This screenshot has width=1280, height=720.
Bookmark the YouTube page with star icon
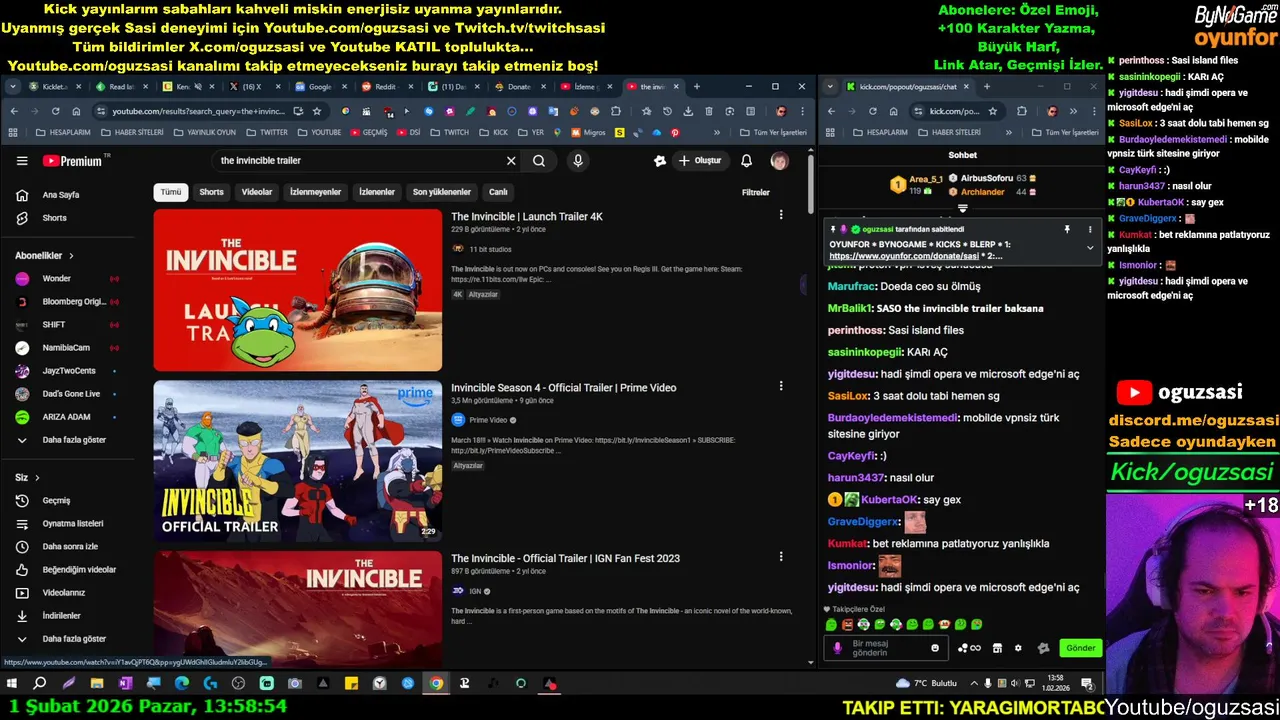317,111
